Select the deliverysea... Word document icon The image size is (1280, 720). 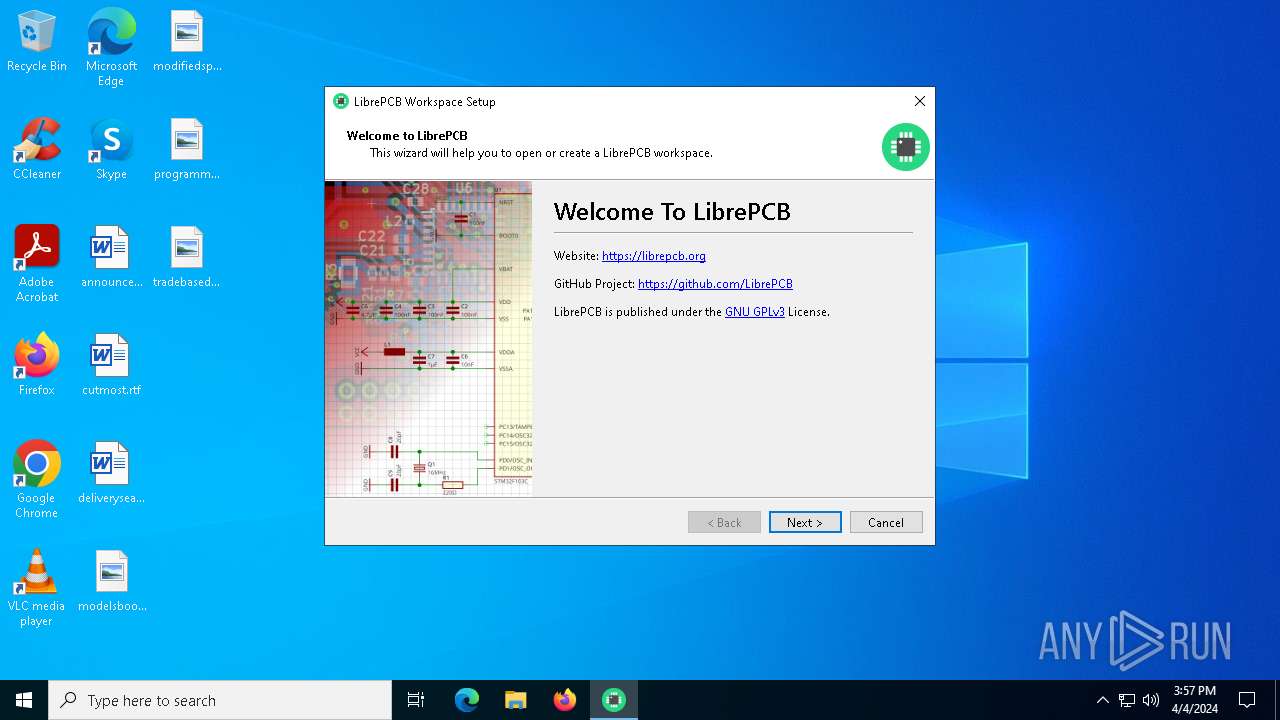(x=111, y=474)
